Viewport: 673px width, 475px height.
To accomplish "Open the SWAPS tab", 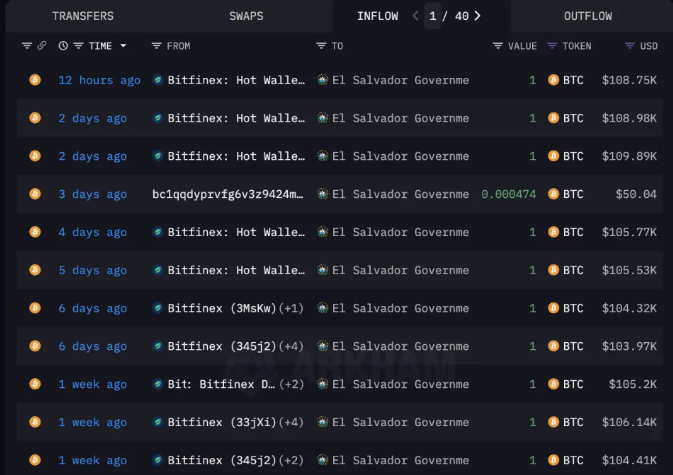I will point(246,16).
